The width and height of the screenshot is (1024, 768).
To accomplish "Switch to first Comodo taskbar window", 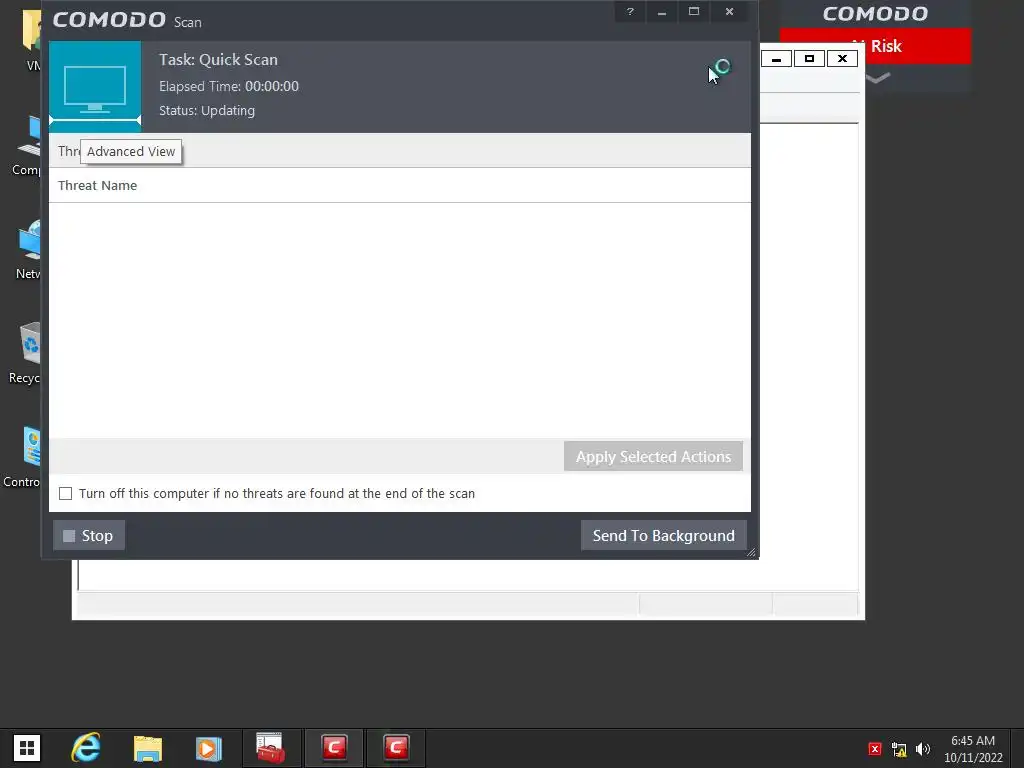I will tap(334, 748).
